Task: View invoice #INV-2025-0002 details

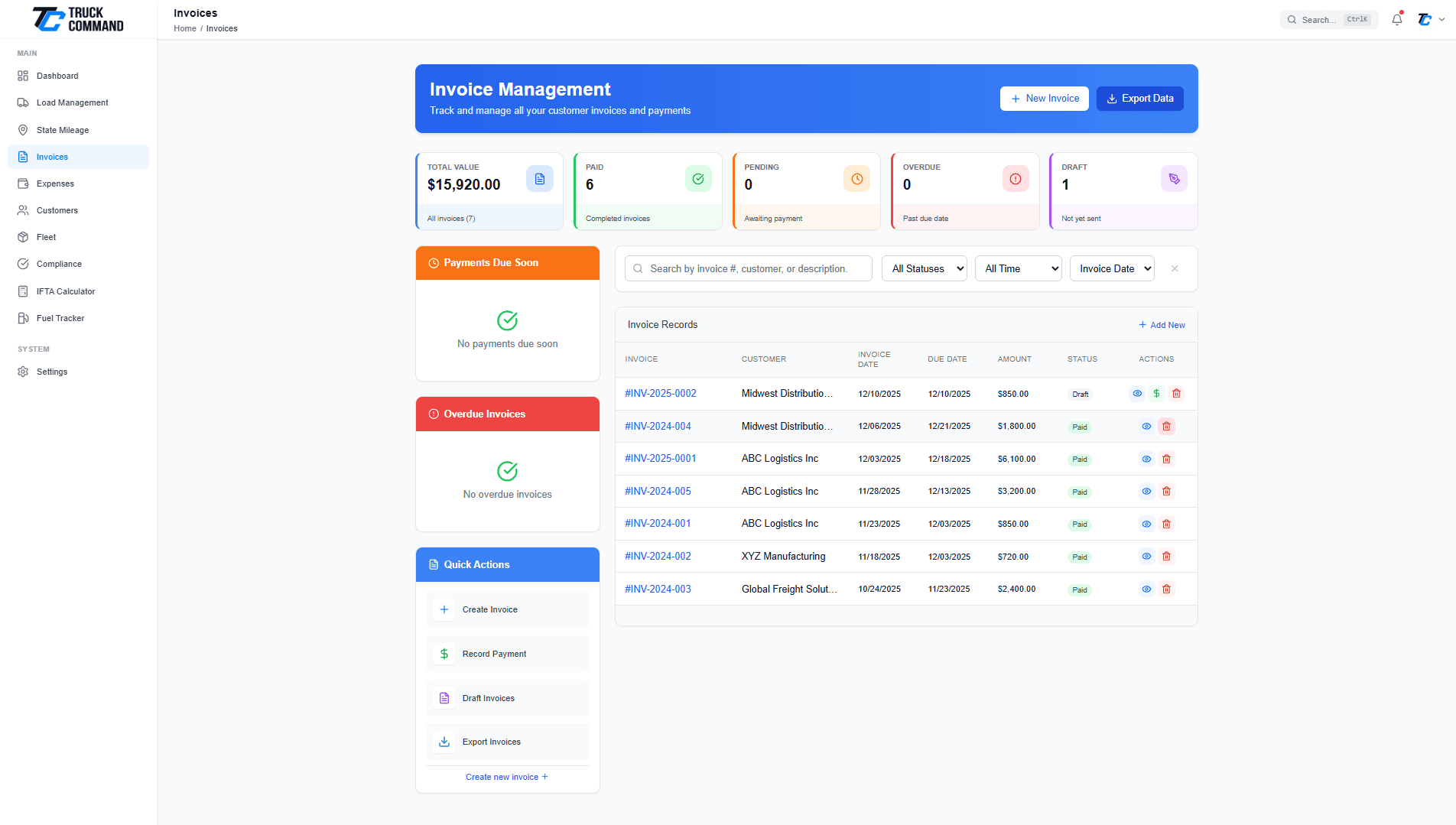Action: [1136, 394]
